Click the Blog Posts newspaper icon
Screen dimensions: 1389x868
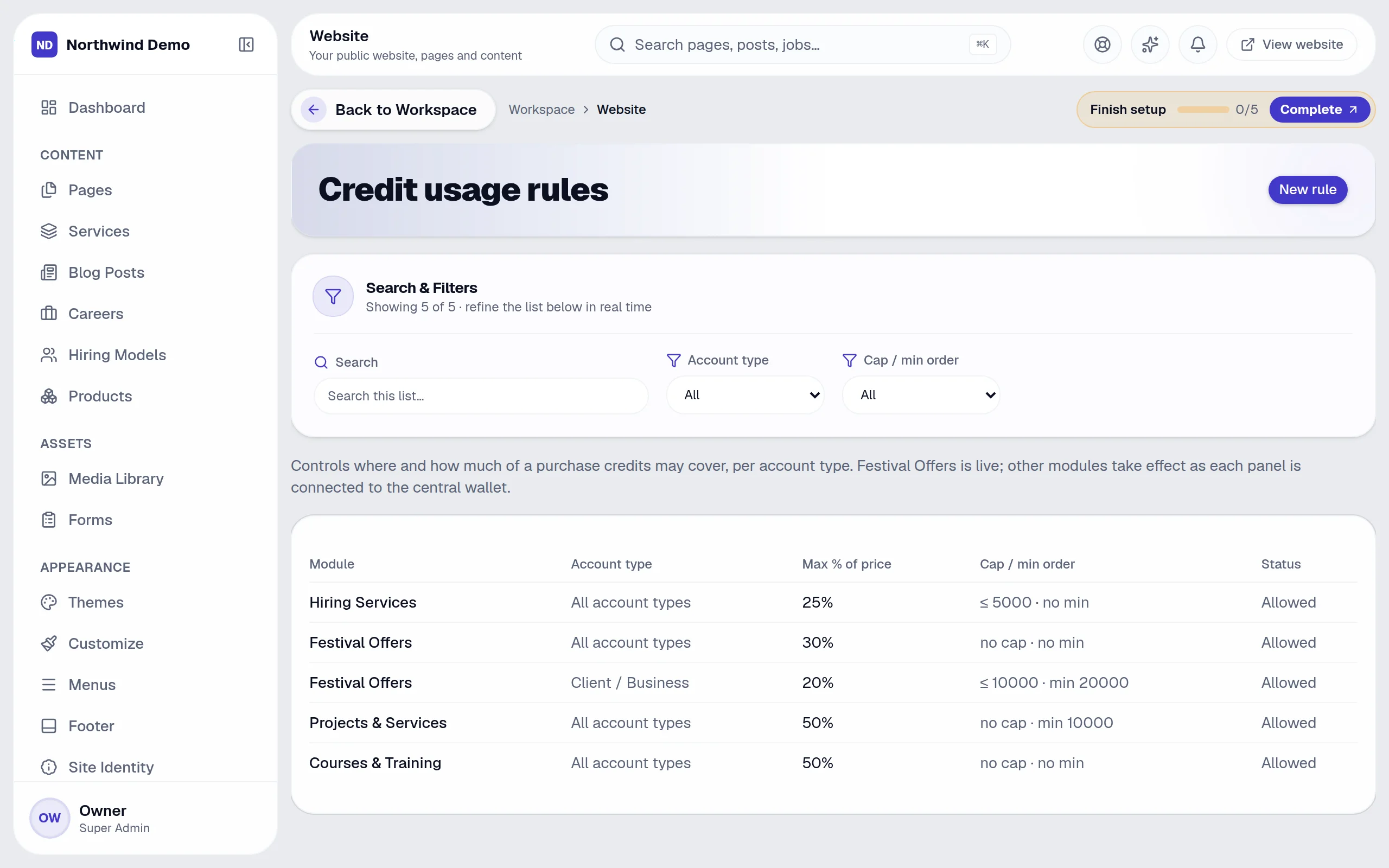point(49,273)
